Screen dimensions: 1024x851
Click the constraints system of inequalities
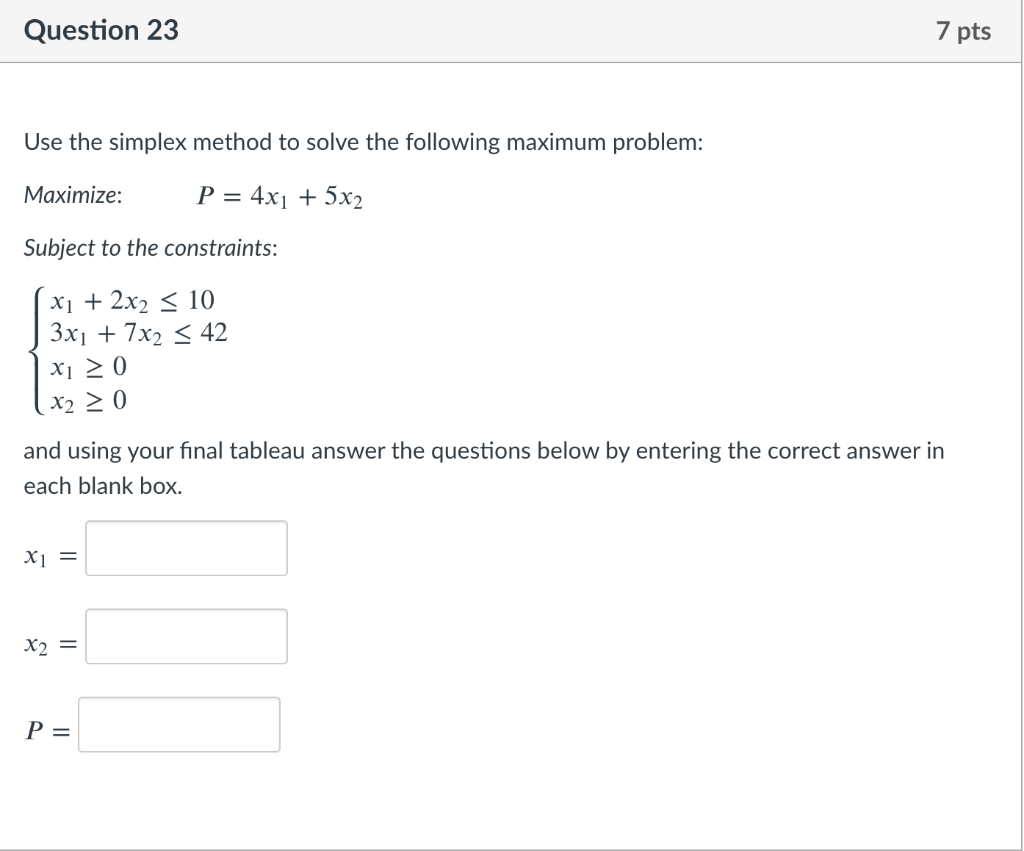click(130, 348)
